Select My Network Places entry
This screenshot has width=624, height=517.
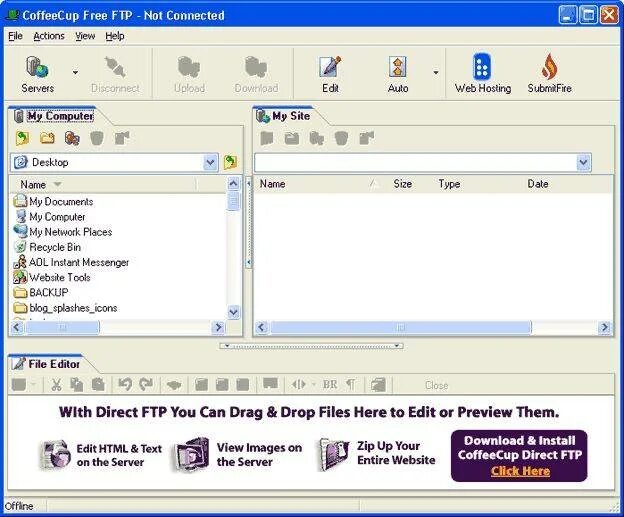click(63, 232)
